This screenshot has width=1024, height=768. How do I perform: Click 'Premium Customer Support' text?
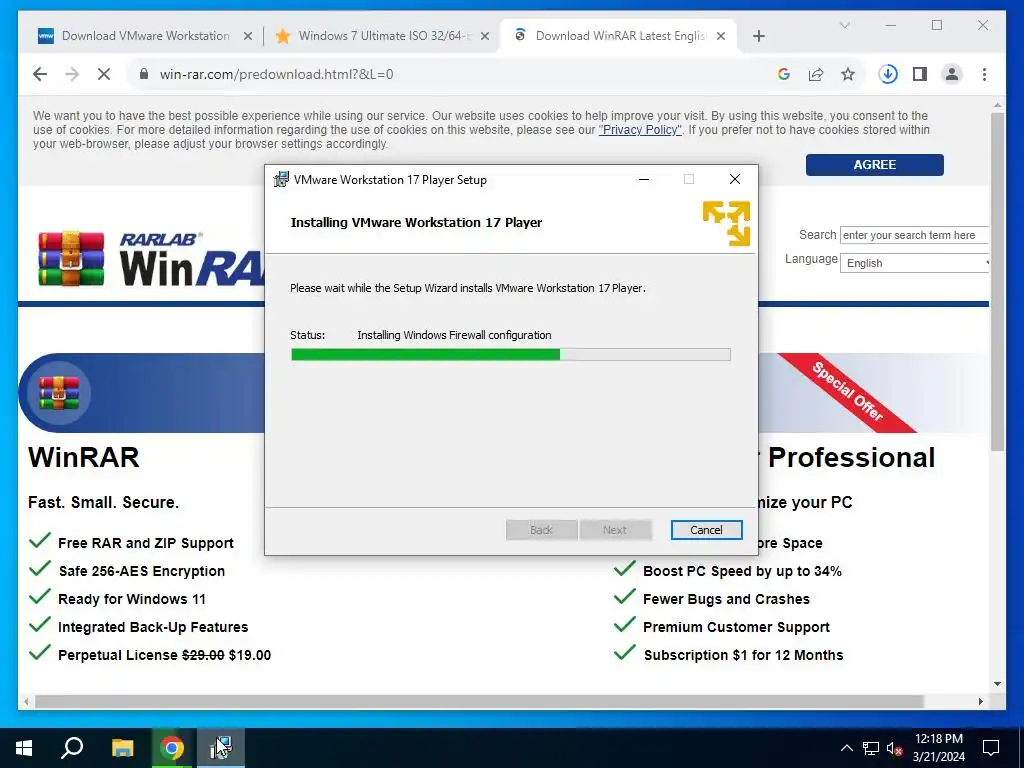point(736,628)
